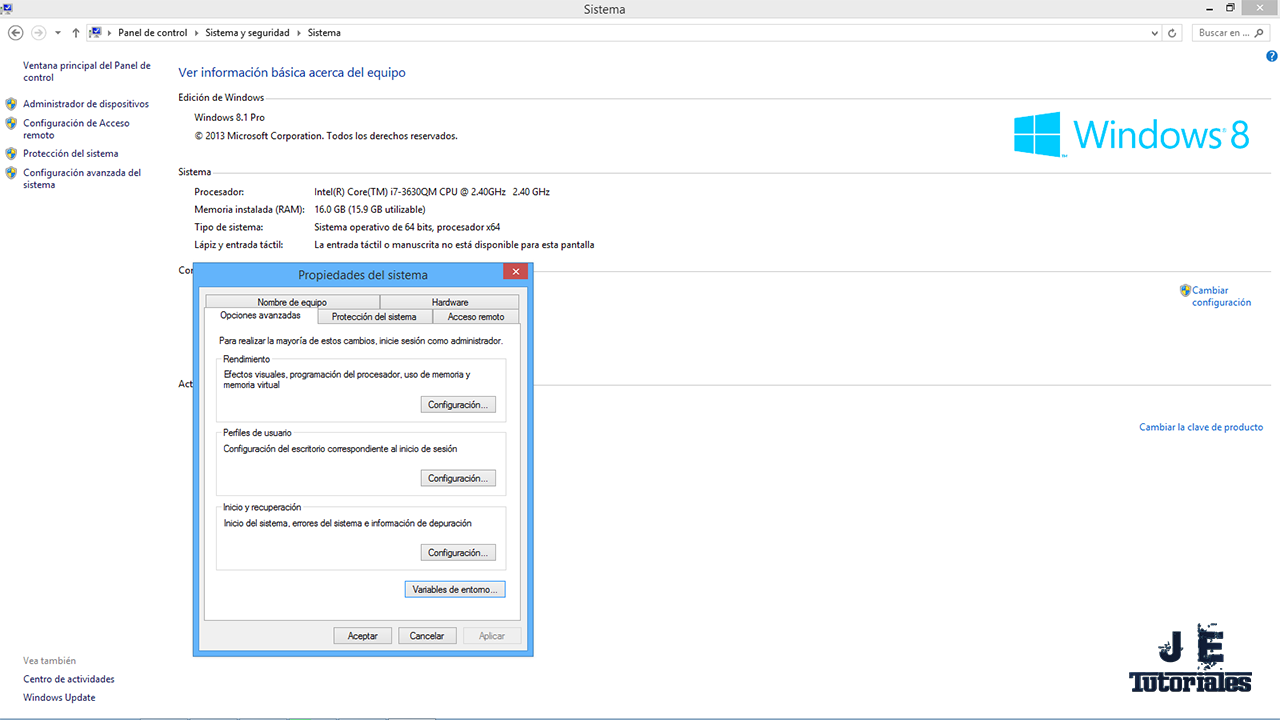Go to Panel de control breadcrumb

point(153,33)
